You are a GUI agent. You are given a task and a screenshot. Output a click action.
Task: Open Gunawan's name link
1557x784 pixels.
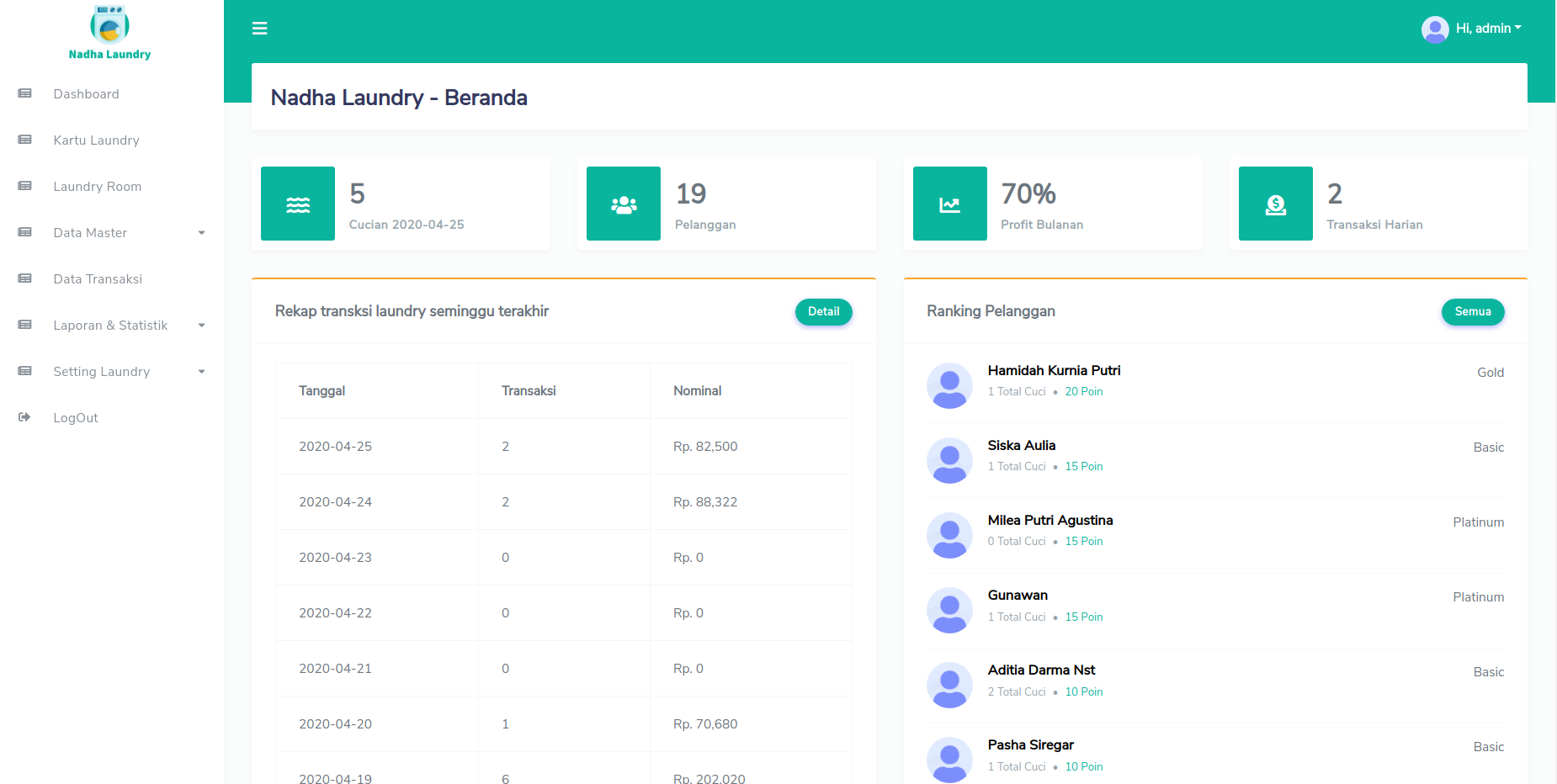(1018, 595)
